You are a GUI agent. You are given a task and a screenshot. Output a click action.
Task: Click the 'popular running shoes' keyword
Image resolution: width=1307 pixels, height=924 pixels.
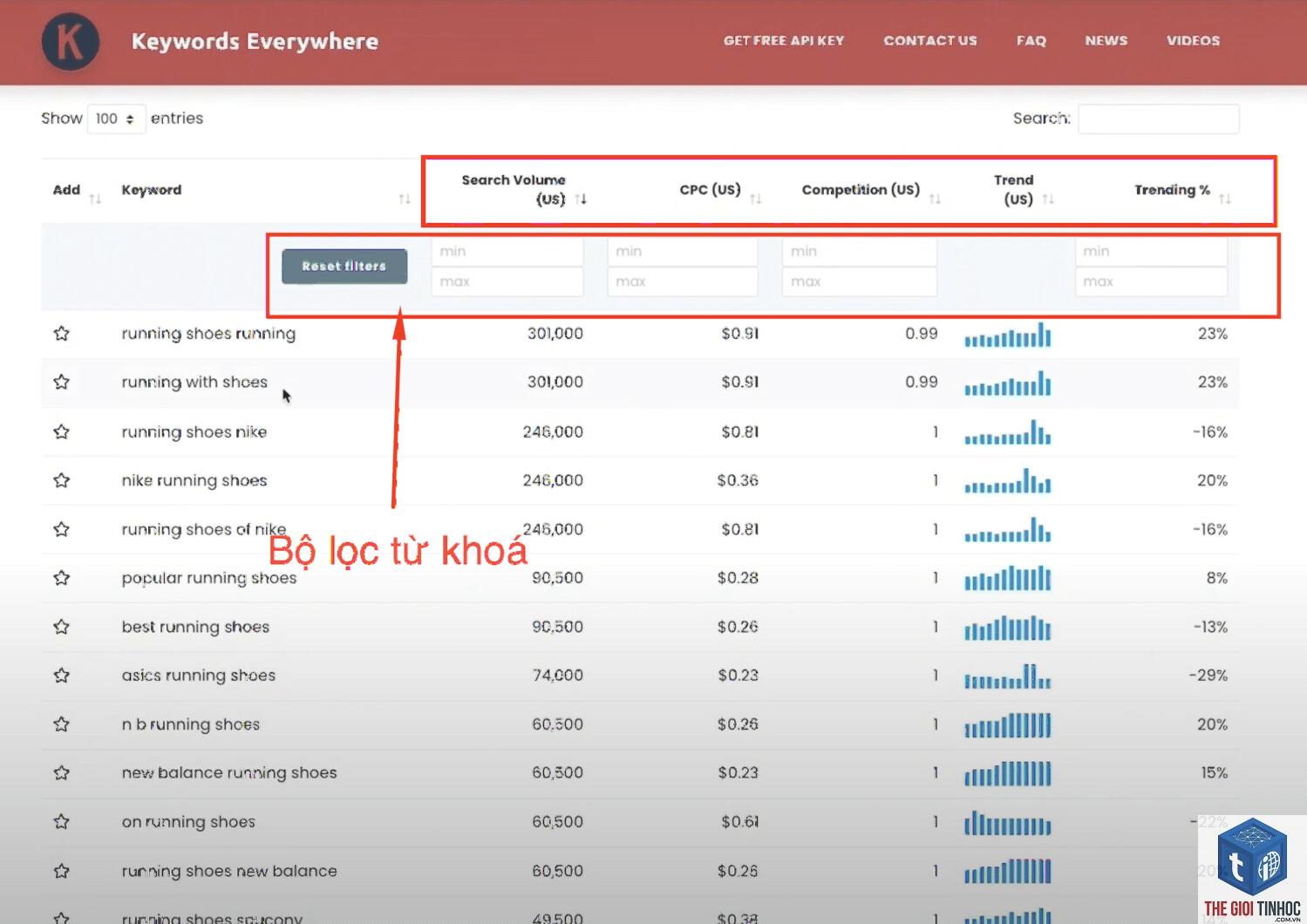click(209, 578)
